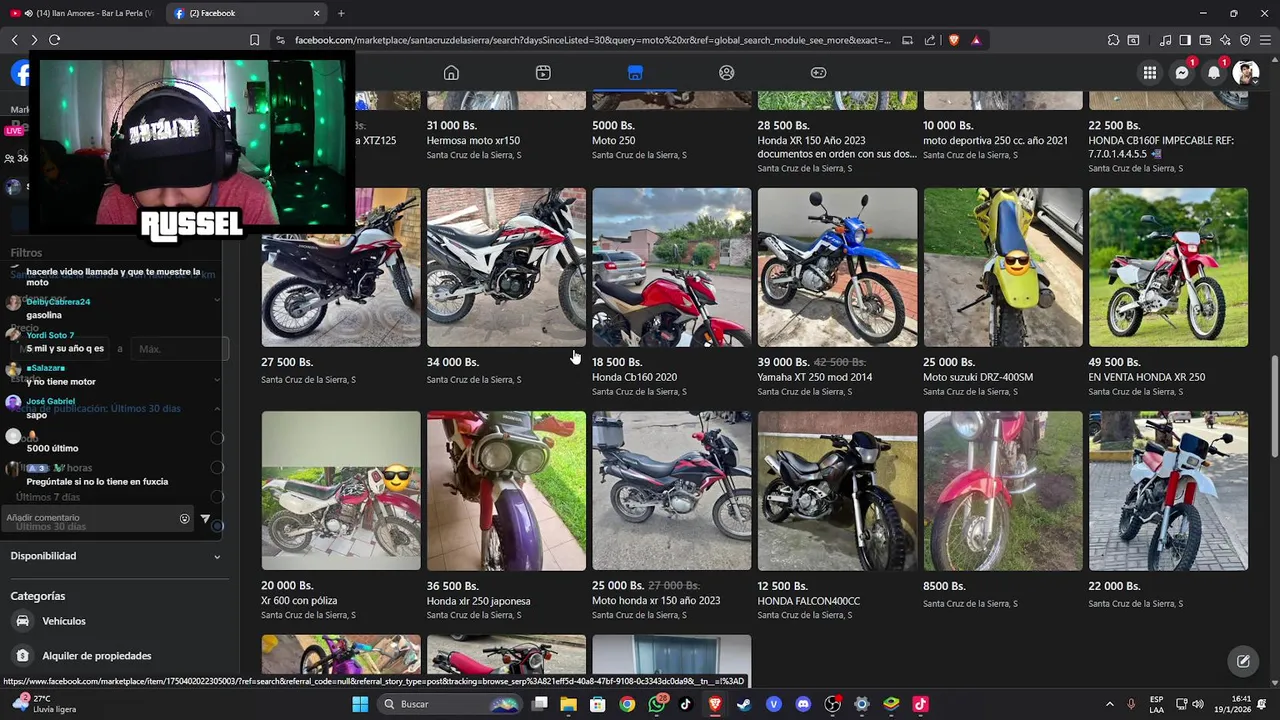Open the 34 000 Bs. motorcycle listing photo
The width and height of the screenshot is (1280, 720).
pos(506,267)
